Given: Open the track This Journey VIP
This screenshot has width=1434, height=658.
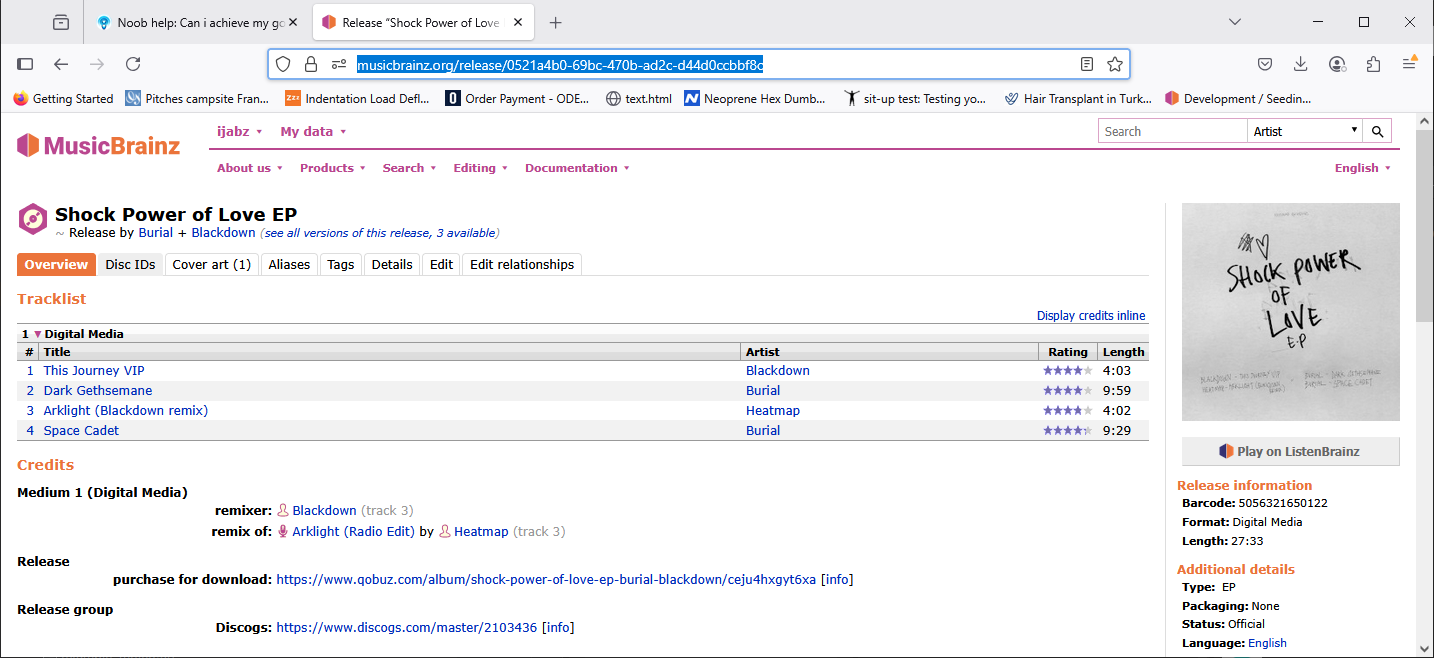Looking at the screenshot, I should pyautogui.click(x=94, y=370).
